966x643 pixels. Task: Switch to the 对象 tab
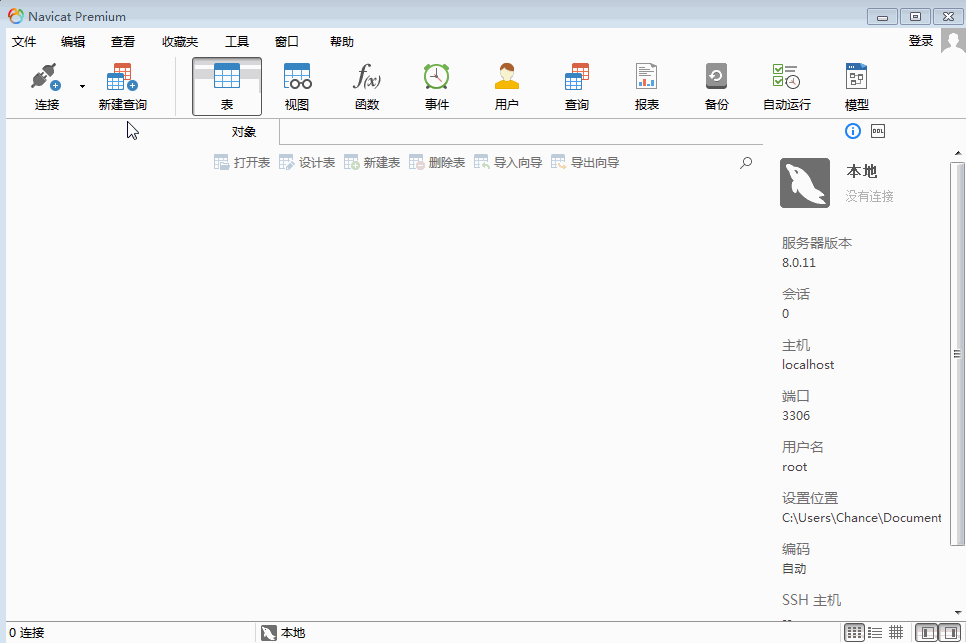coord(244,131)
